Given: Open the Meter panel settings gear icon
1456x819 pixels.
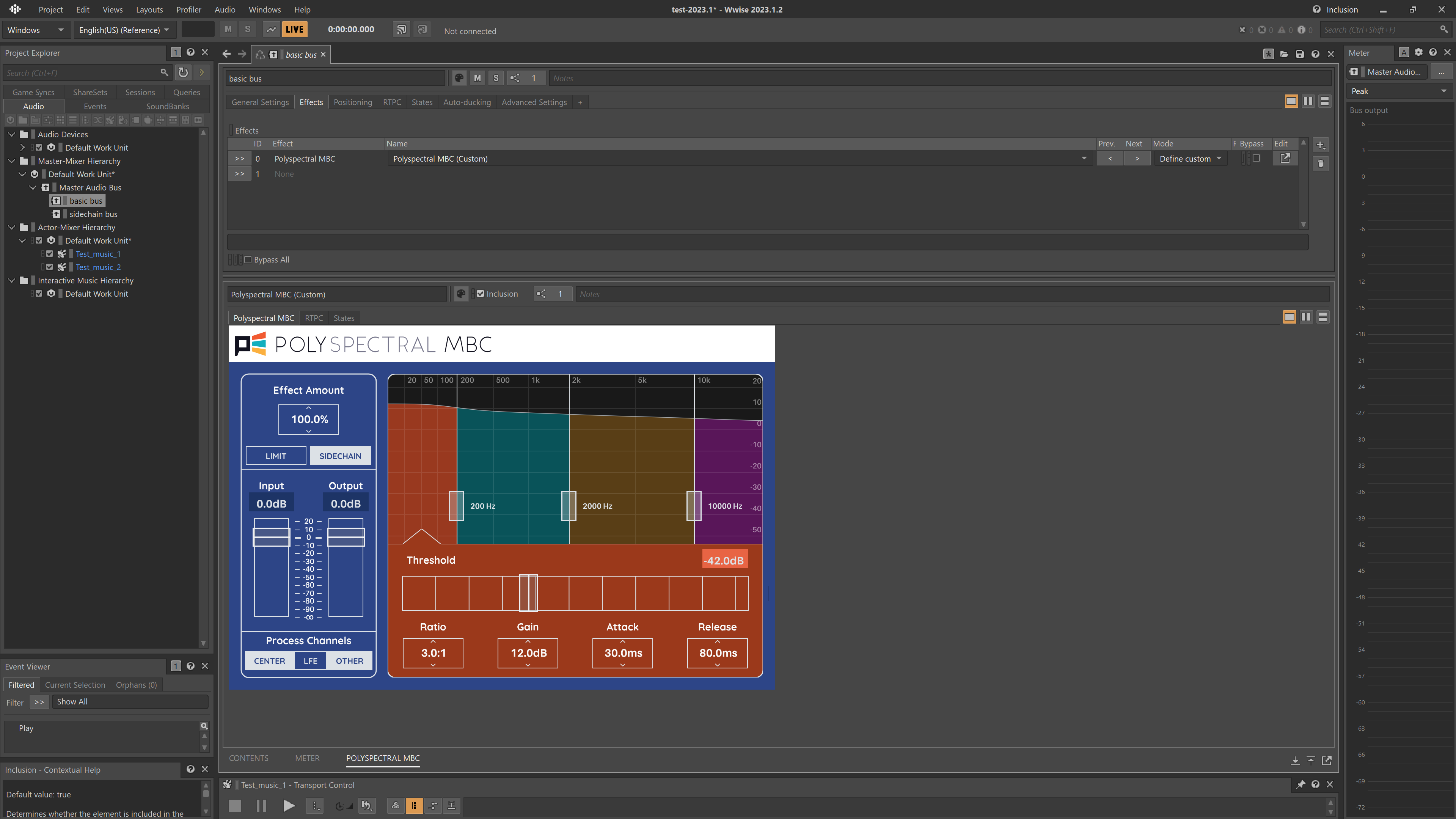Looking at the screenshot, I should pyautogui.click(x=1418, y=52).
